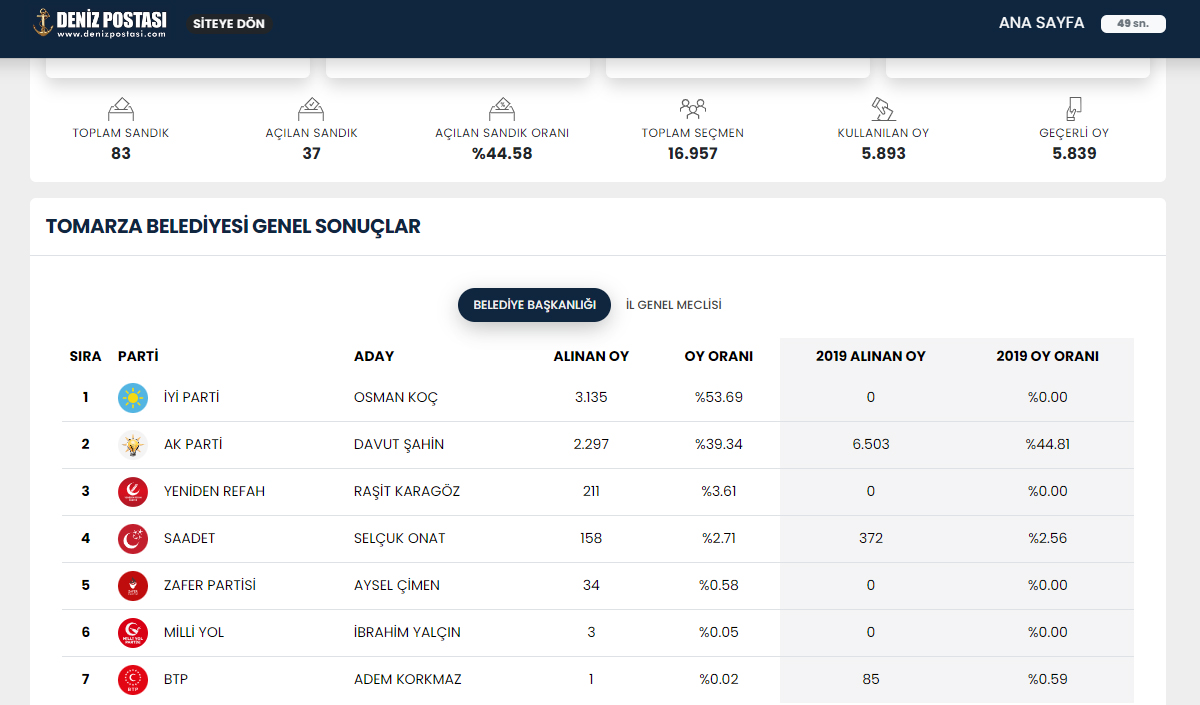Click the TOMARZA BELEDİYESİ GENEL SONUÇLAR heading
Image resolution: width=1200 pixels, height=705 pixels.
(233, 227)
